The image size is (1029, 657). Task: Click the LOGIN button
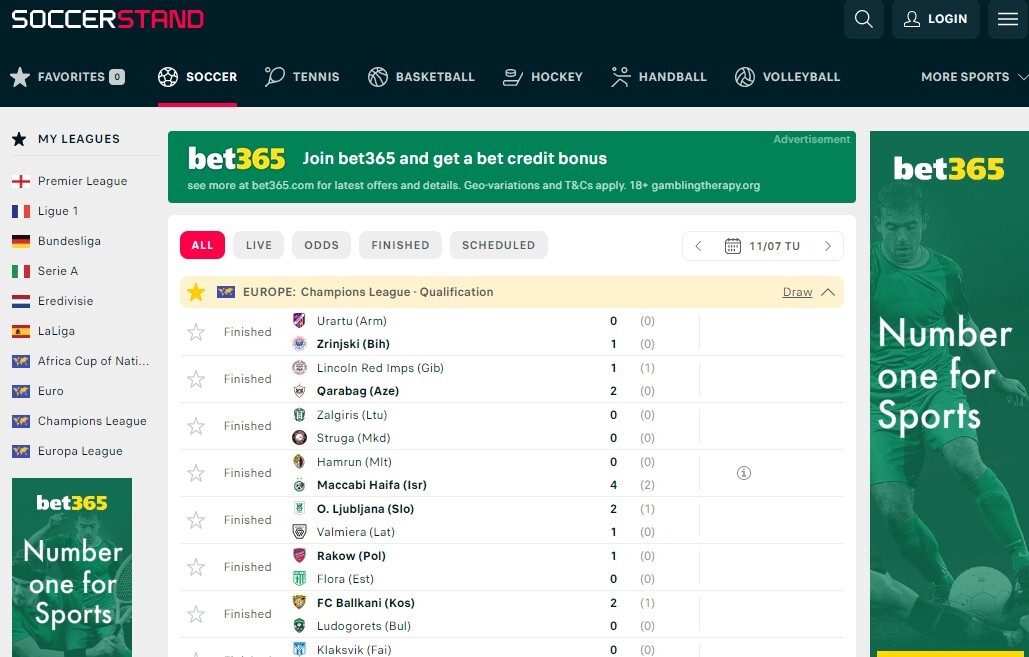coord(935,19)
